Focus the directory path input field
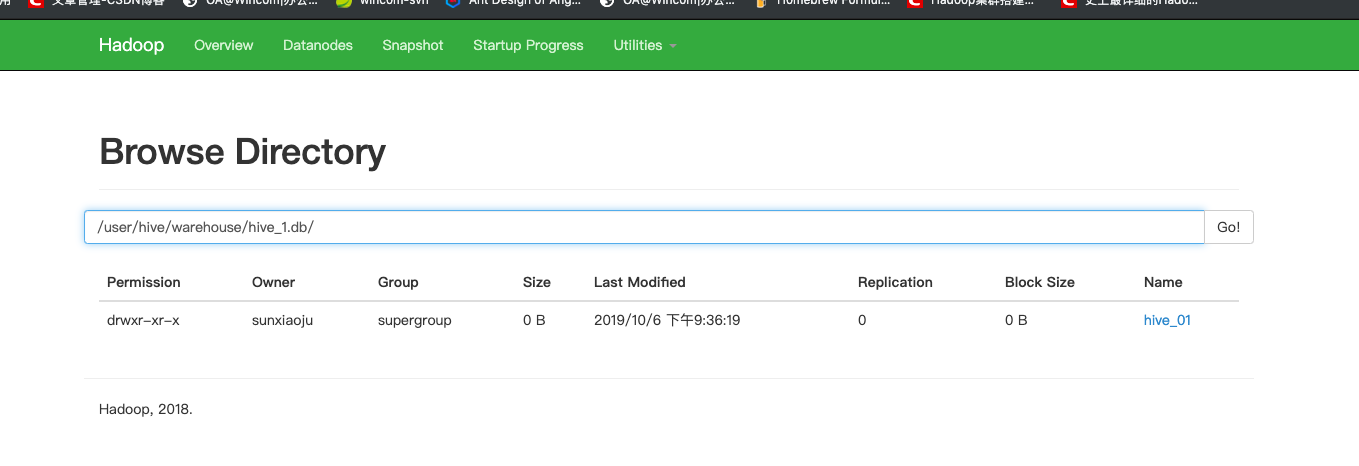This screenshot has height=466, width=1359. point(643,227)
